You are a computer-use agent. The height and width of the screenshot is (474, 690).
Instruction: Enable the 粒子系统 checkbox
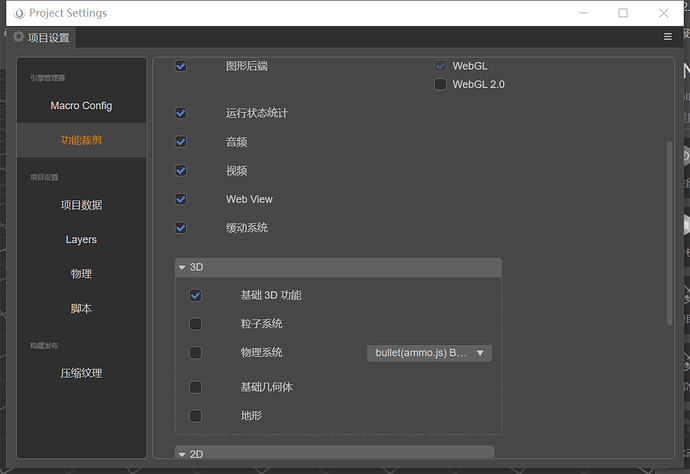coord(195,324)
